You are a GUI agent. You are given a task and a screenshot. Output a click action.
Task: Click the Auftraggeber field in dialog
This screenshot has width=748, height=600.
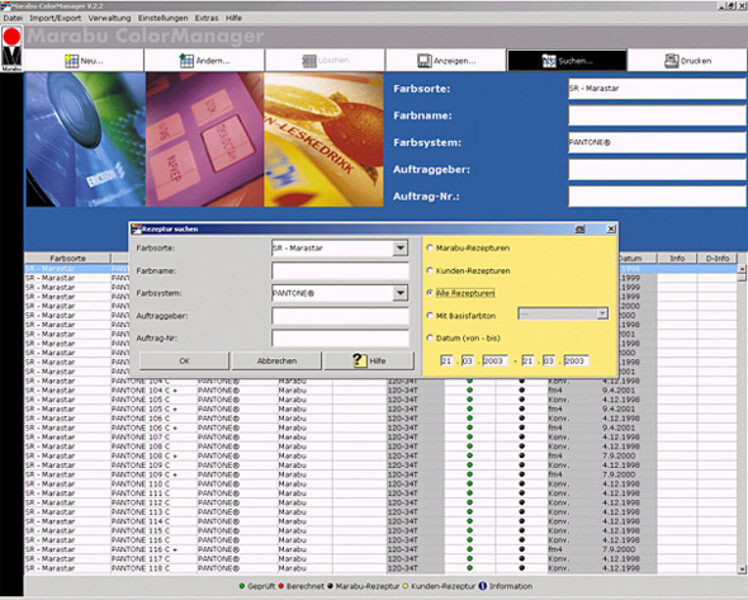[x=340, y=315]
